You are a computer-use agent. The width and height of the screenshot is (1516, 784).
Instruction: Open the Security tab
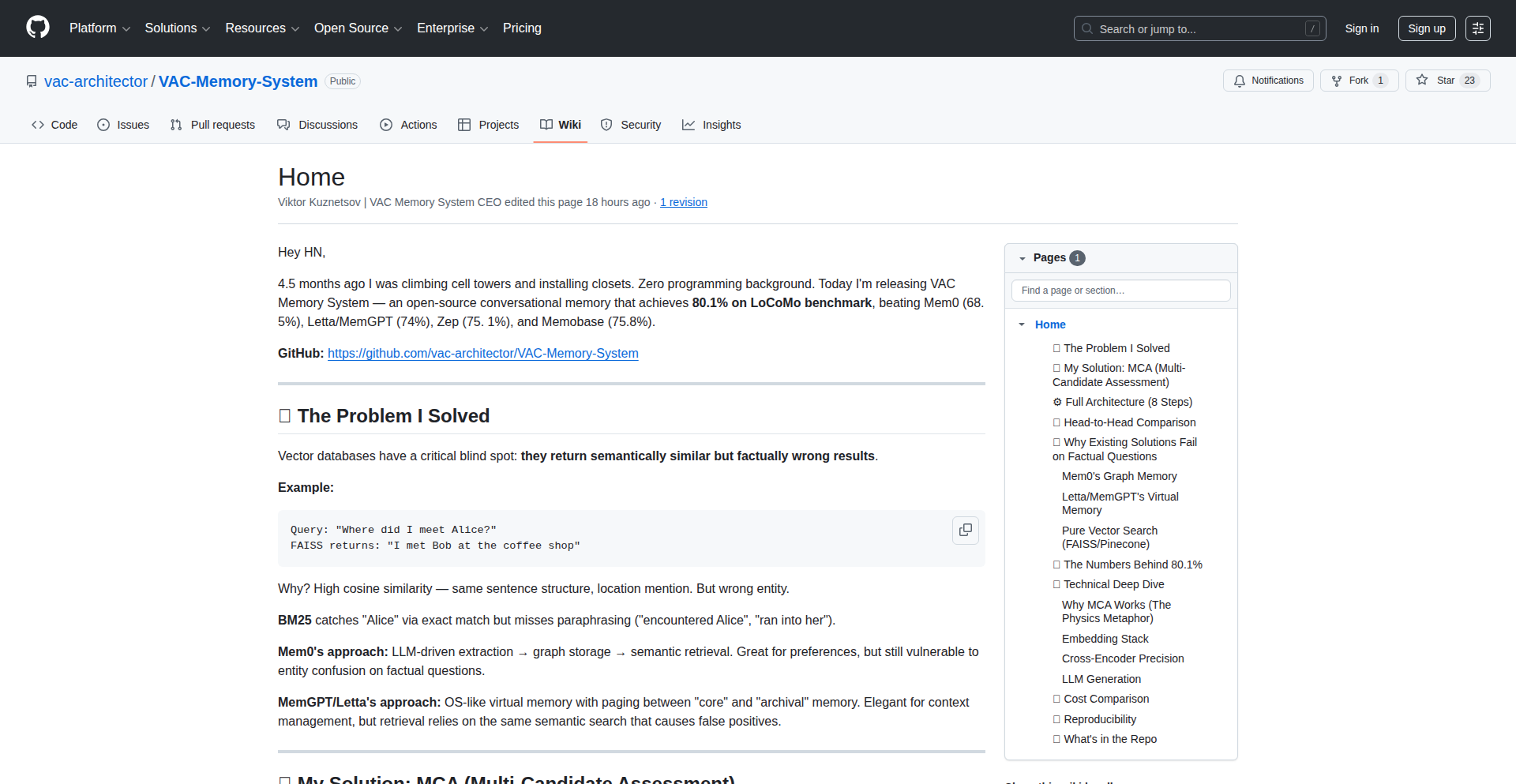tap(631, 125)
